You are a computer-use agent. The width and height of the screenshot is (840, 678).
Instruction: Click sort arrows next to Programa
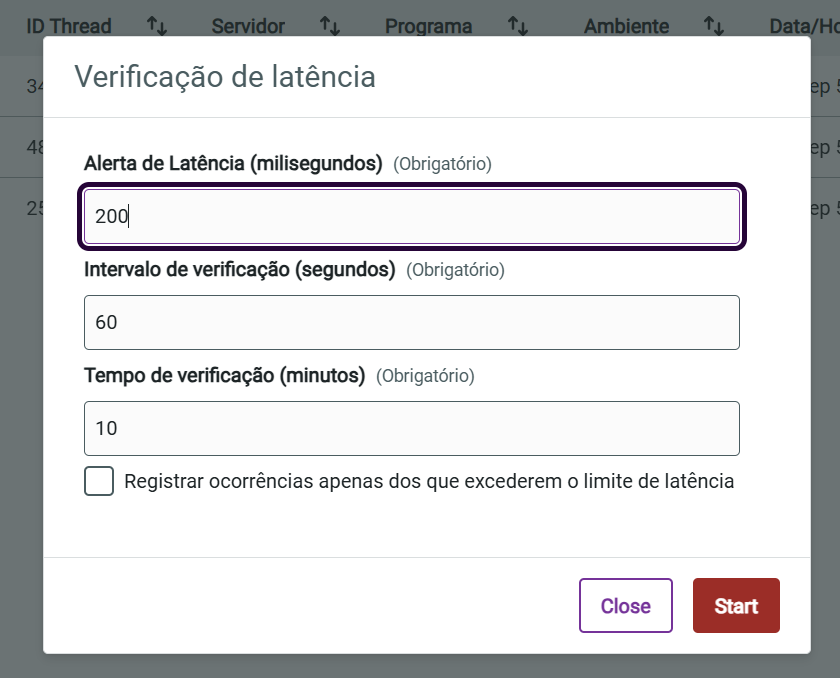tap(517, 26)
